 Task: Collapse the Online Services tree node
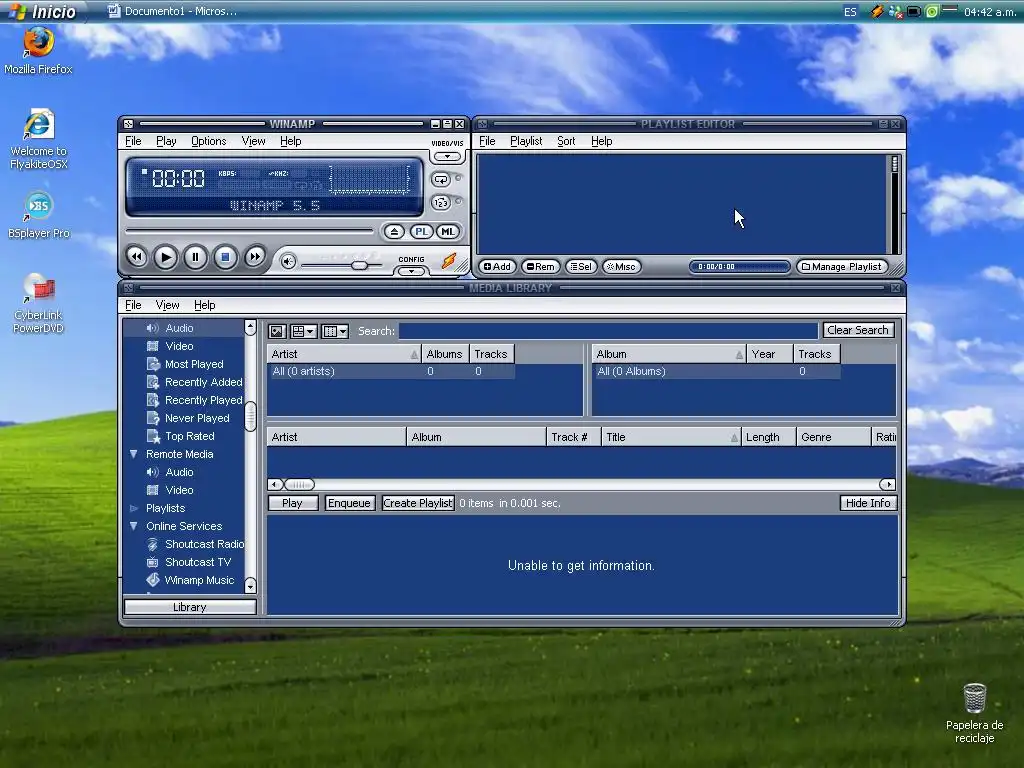point(134,526)
